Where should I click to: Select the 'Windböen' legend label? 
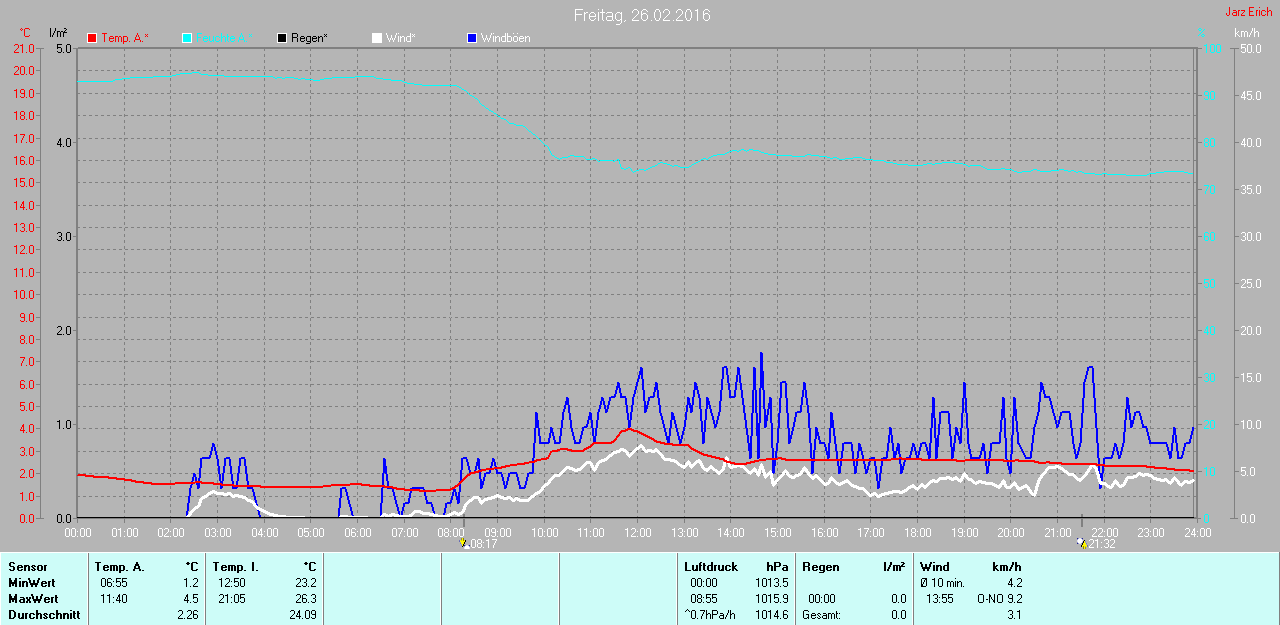coord(506,38)
